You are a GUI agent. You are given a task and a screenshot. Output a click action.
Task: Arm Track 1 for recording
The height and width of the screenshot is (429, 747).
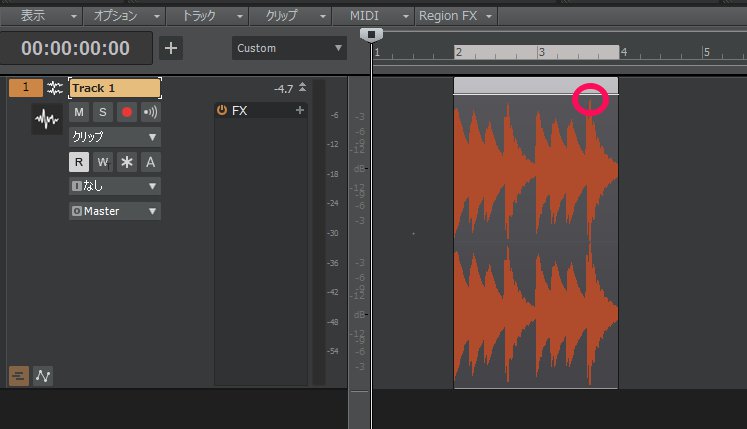[x=126, y=112]
